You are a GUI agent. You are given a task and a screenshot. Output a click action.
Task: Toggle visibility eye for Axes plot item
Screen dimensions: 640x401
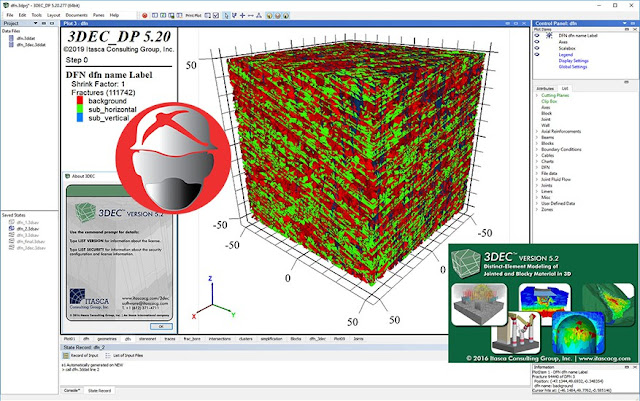point(537,42)
